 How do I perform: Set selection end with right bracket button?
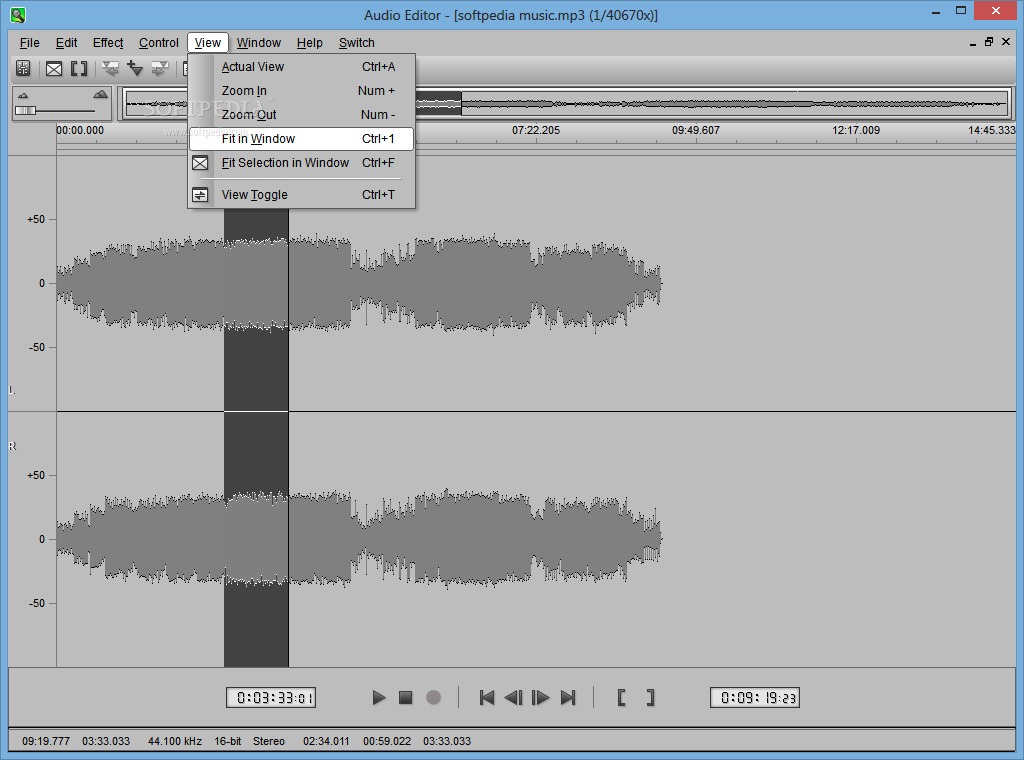pyautogui.click(x=650, y=698)
